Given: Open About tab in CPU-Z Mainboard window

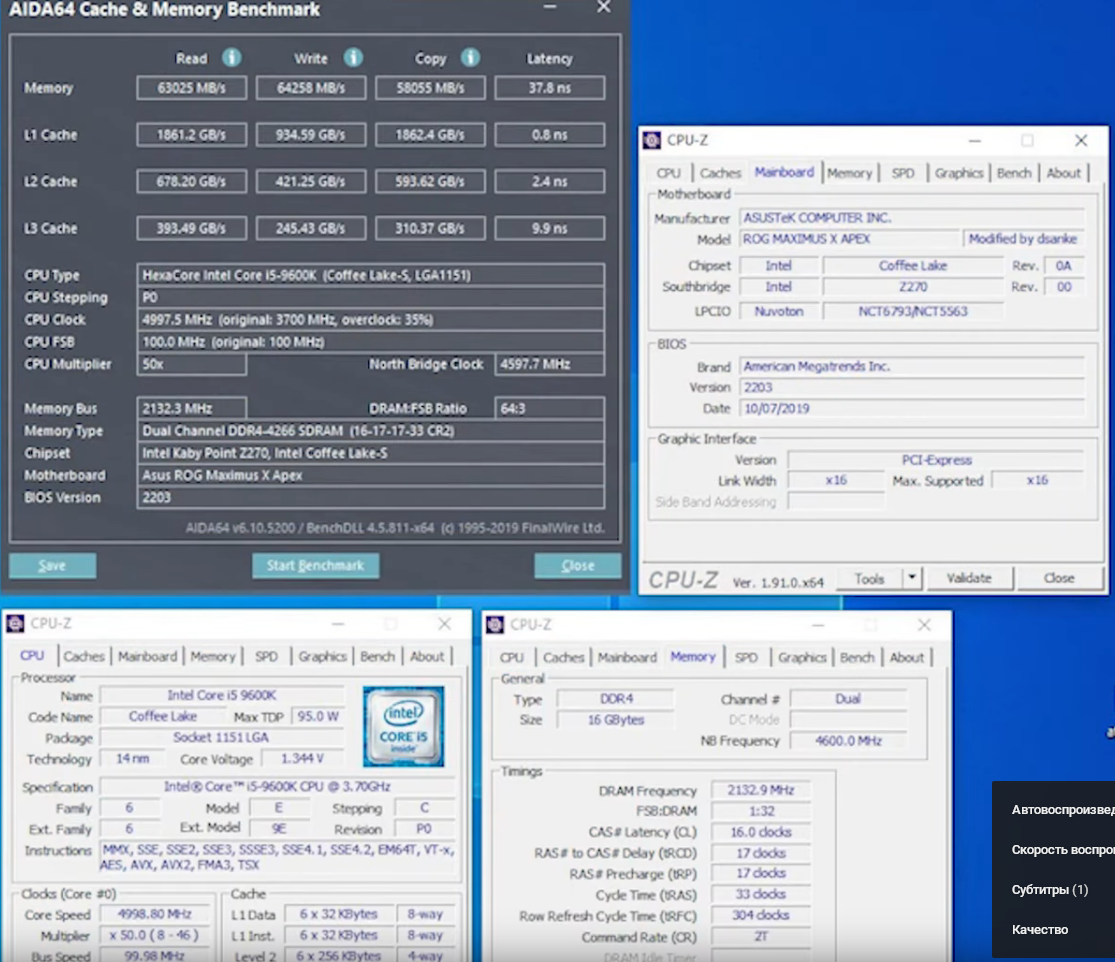Looking at the screenshot, I should [1063, 173].
